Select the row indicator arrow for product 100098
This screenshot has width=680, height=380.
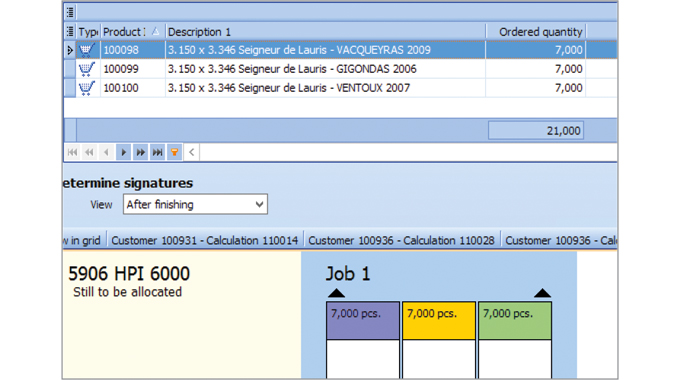point(70,50)
